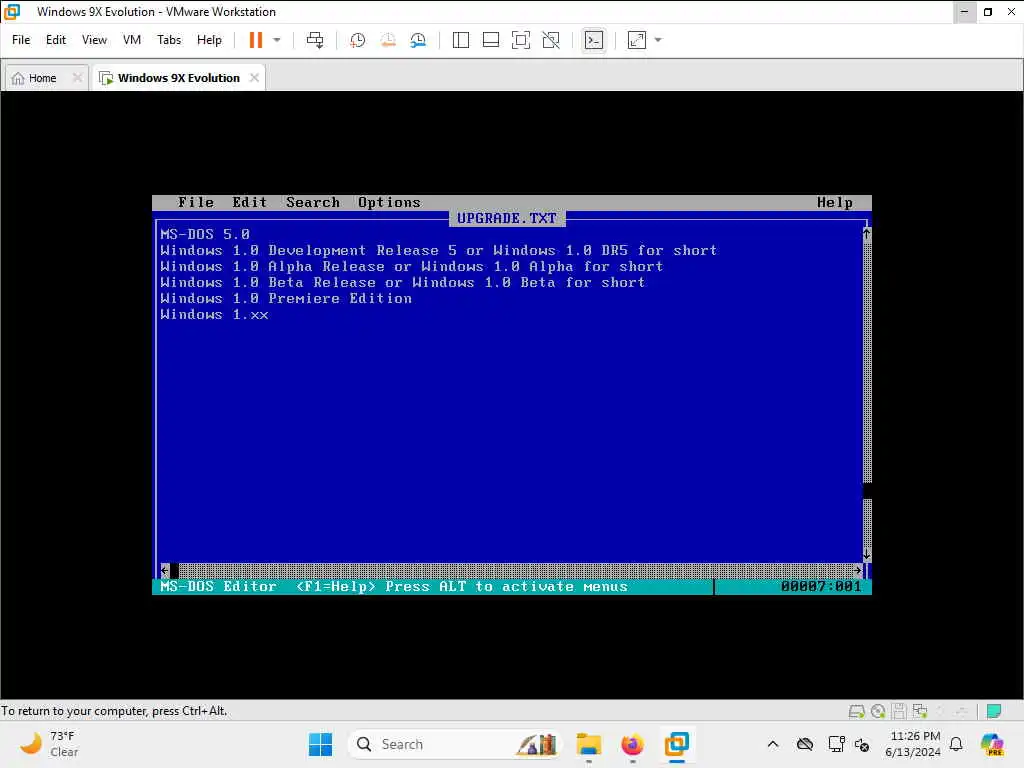
Task: Click the 'Windows 1.0 Beta Release' line
Action: click(x=402, y=282)
